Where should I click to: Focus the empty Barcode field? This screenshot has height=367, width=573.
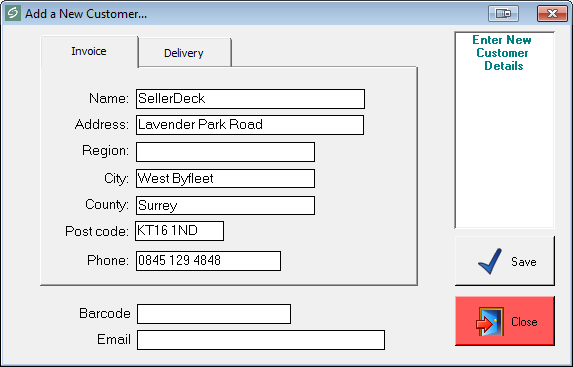214,314
